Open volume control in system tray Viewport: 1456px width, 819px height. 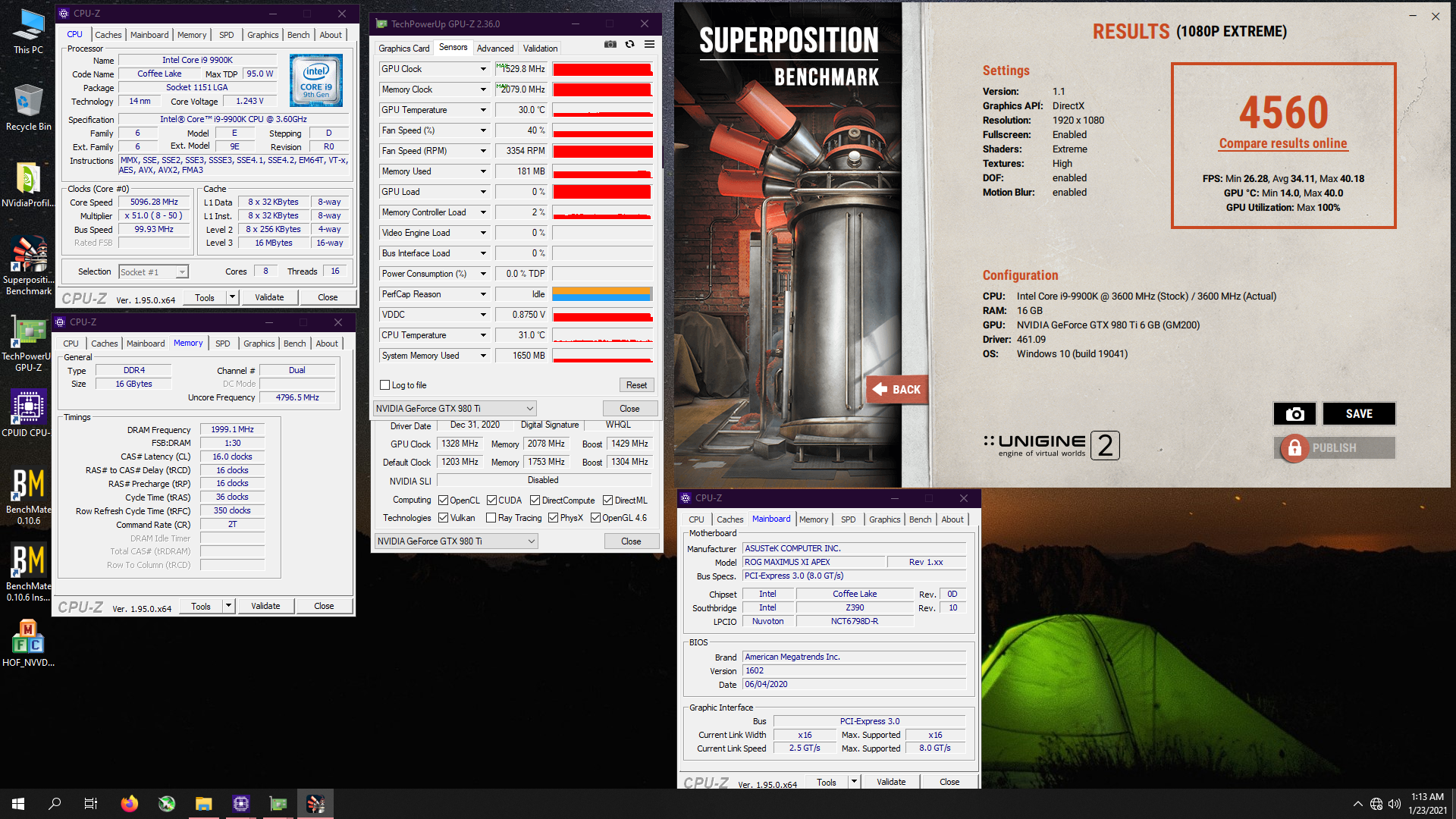[x=1394, y=804]
